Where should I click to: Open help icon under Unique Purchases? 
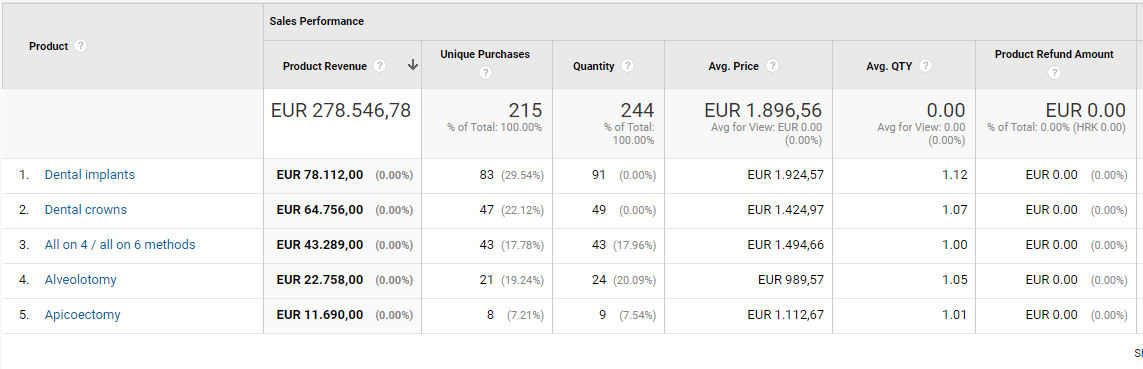coord(485,73)
